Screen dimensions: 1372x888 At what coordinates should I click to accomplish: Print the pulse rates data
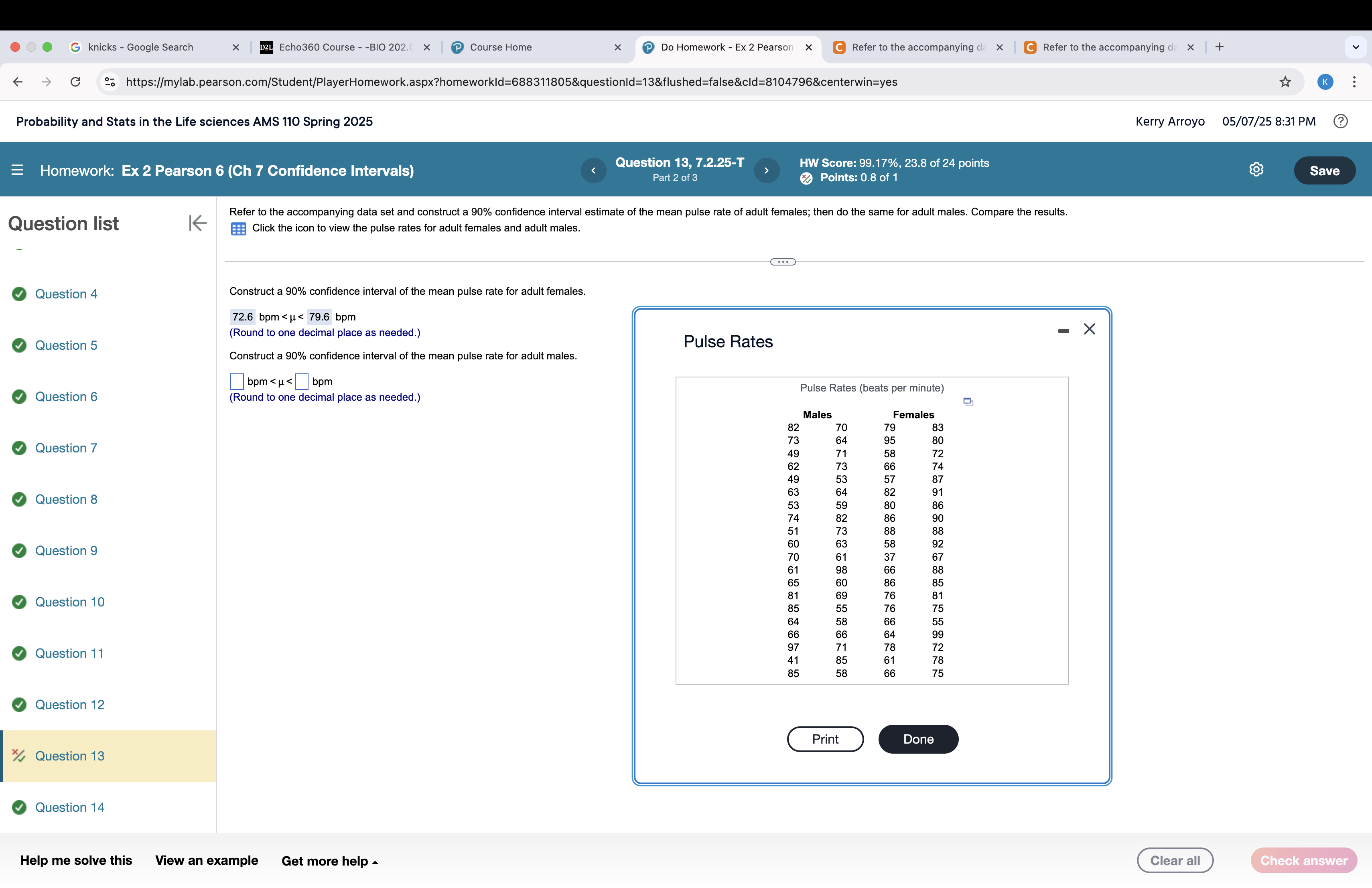pyautogui.click(x=825, y=739)
